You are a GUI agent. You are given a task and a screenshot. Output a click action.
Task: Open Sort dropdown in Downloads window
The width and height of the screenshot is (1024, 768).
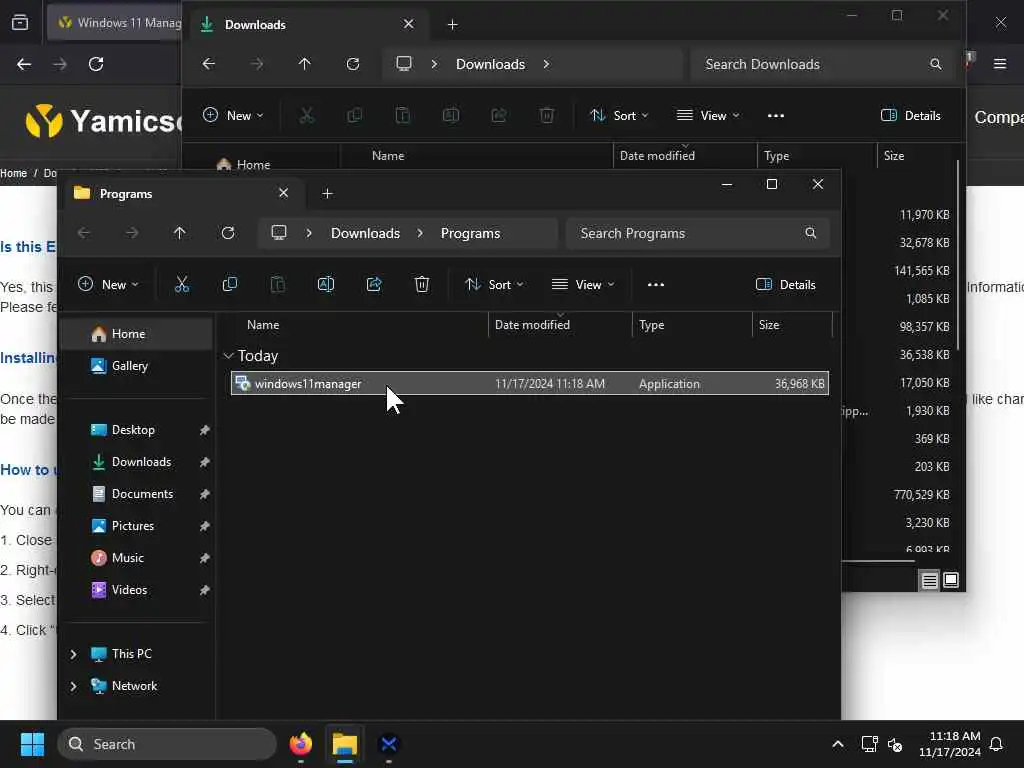619,116
